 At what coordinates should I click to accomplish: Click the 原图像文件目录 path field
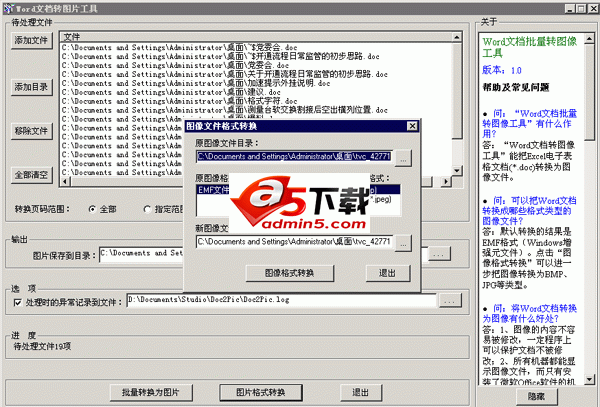(x=294, y=156)
